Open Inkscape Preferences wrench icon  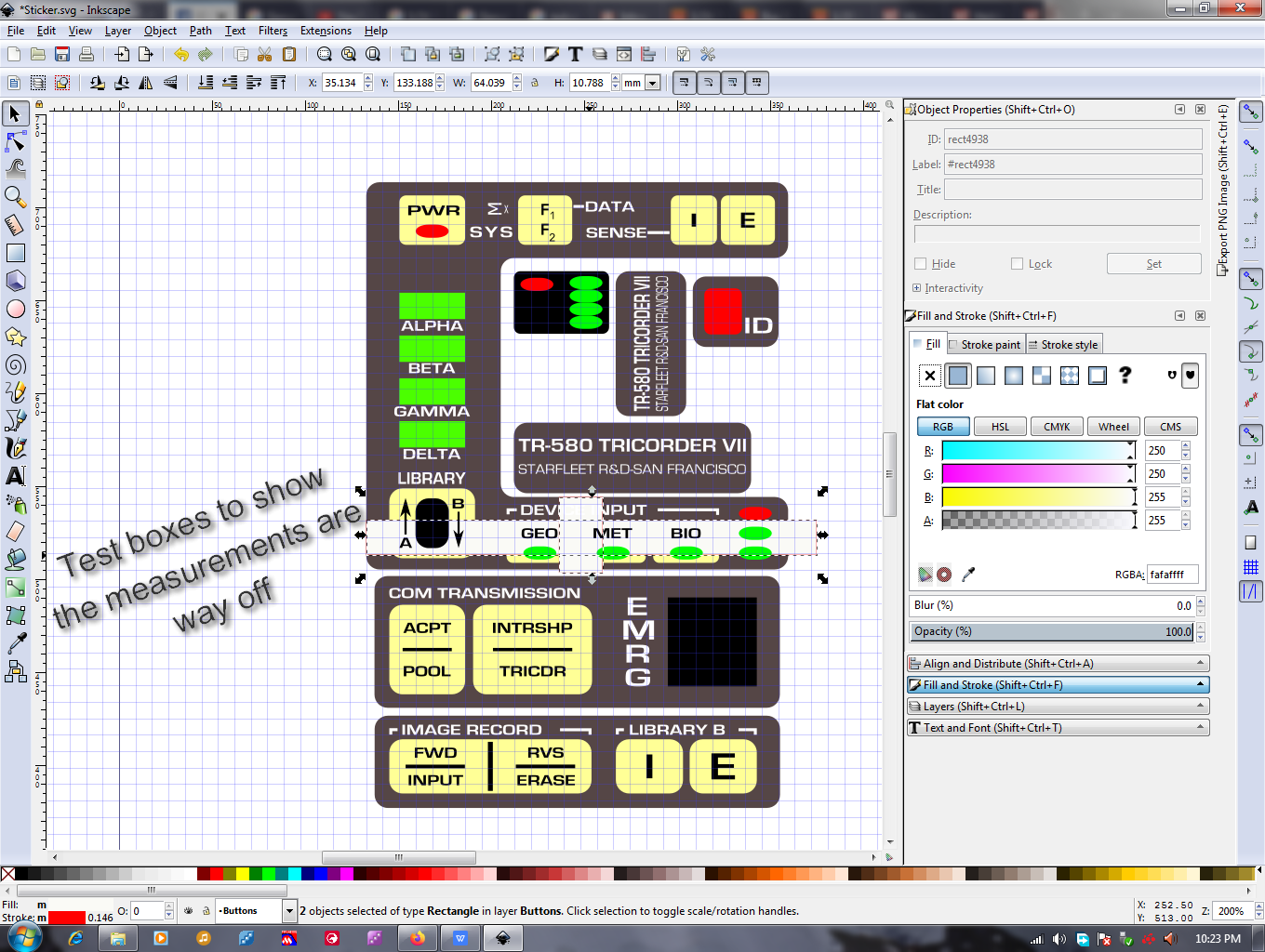coord(708,54)
